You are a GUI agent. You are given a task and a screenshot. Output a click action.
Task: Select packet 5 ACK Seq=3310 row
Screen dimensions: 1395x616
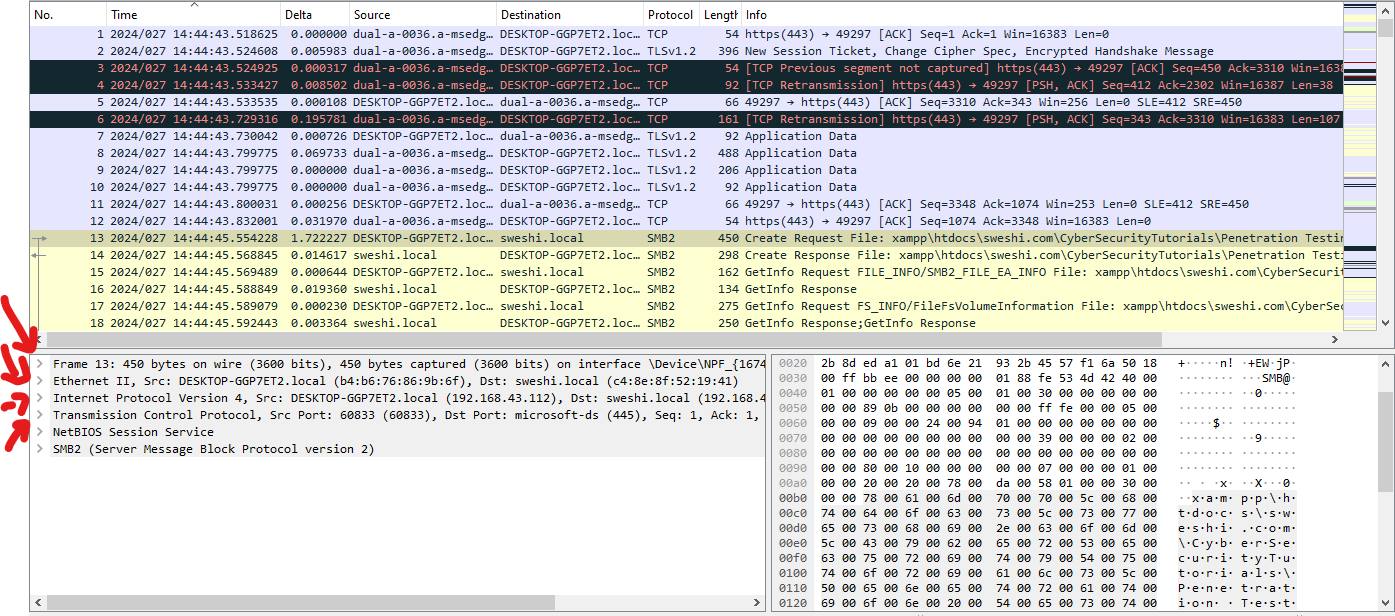point(686,102)
